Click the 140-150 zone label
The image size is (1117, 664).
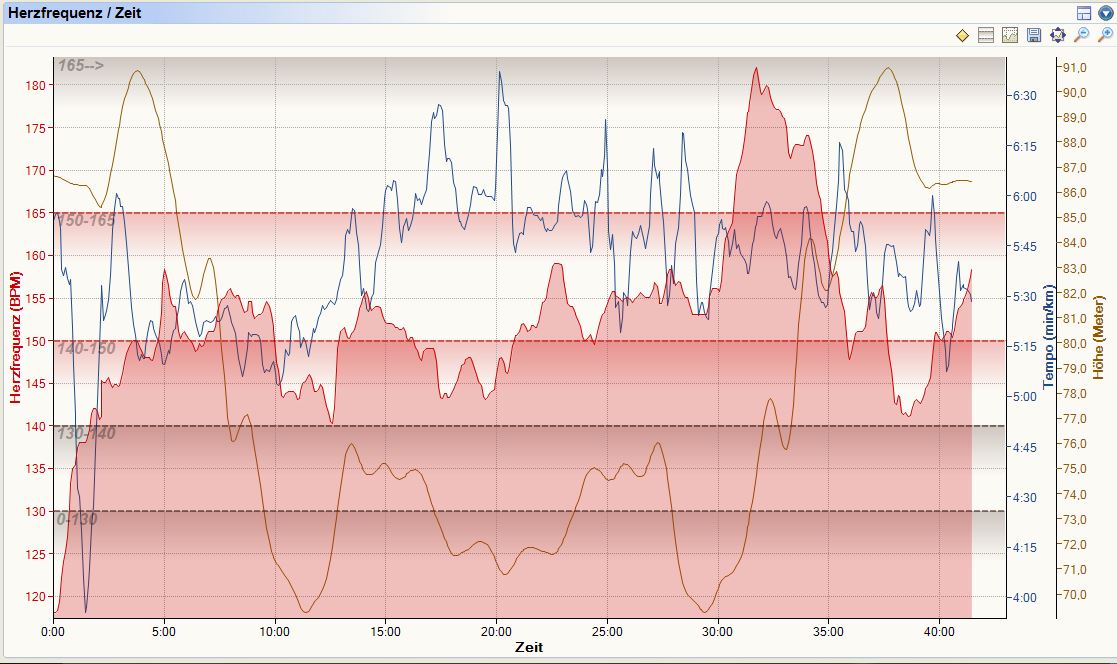tap(86, 348)
